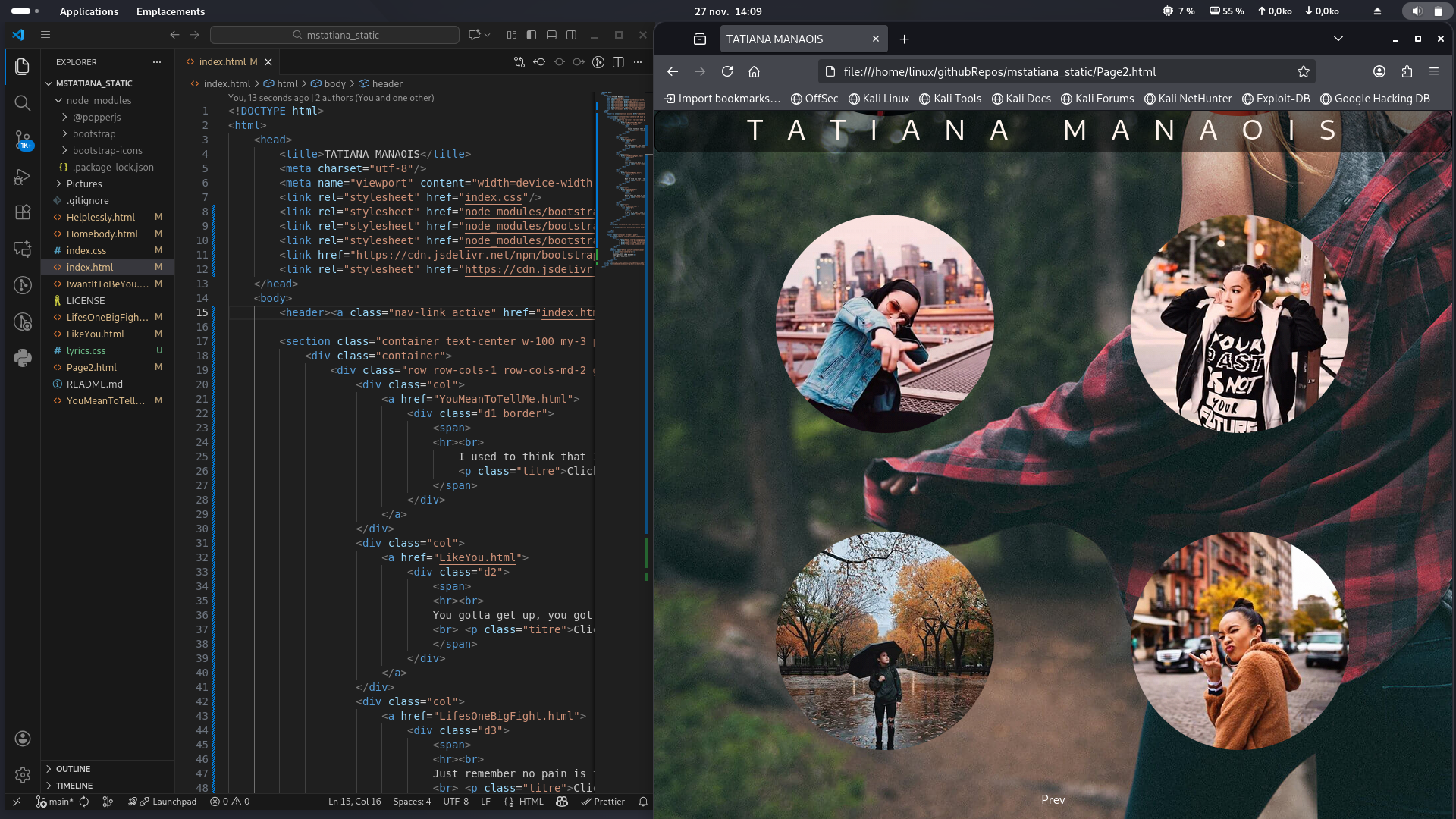Open the Split Editor icon
Screen dimensions: 1456x819
620,62
